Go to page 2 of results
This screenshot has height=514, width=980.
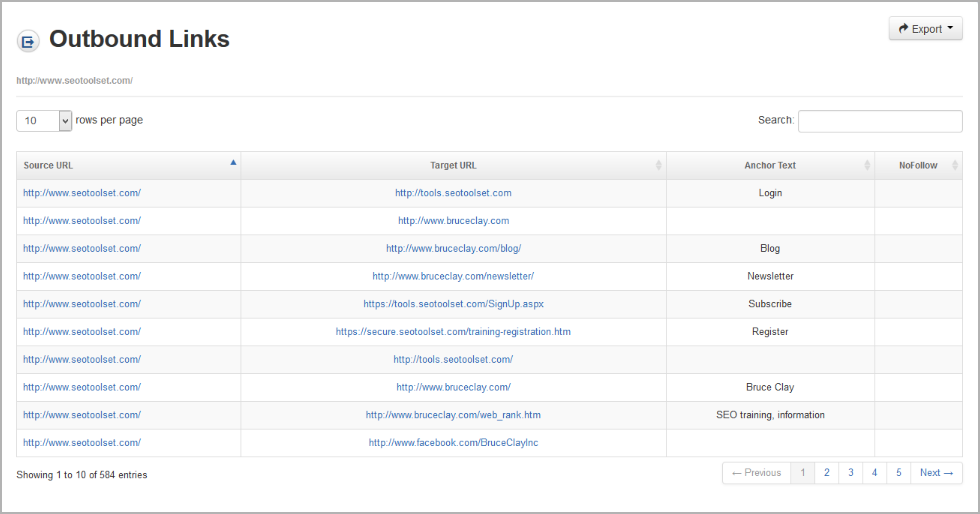coord(826,473)
